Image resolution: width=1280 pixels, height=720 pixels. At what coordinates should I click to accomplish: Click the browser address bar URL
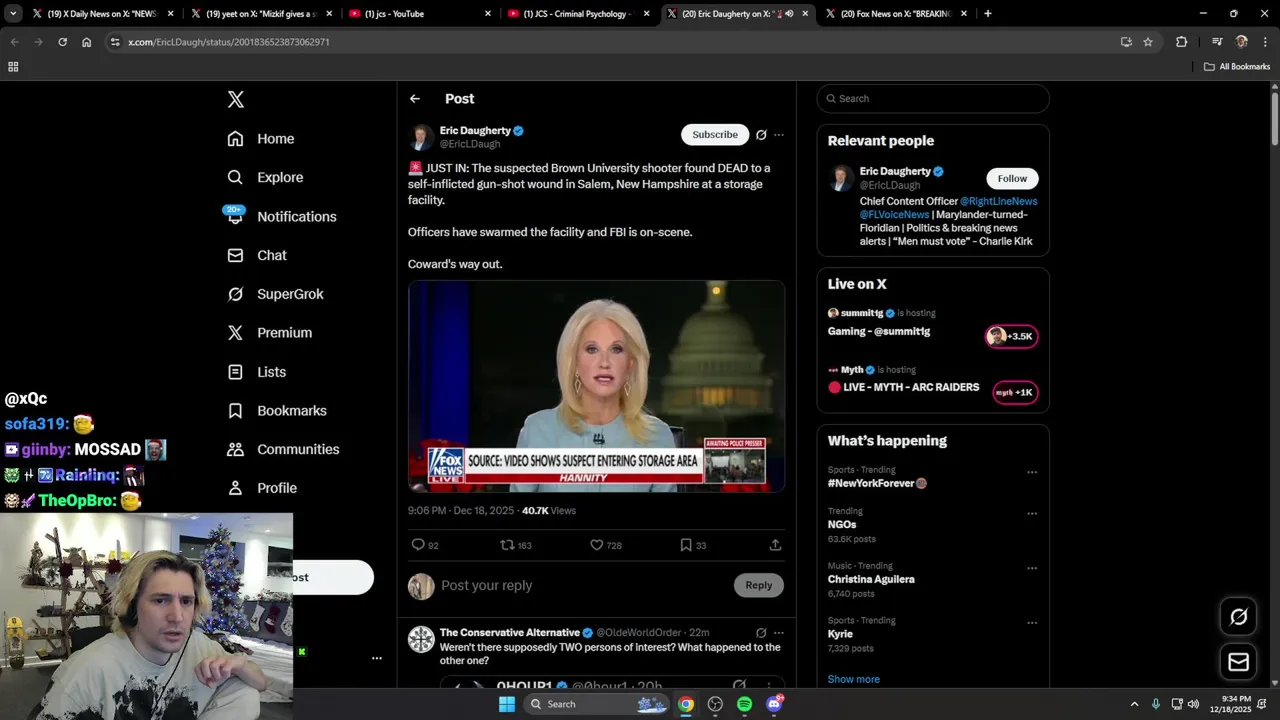(229, 42)
